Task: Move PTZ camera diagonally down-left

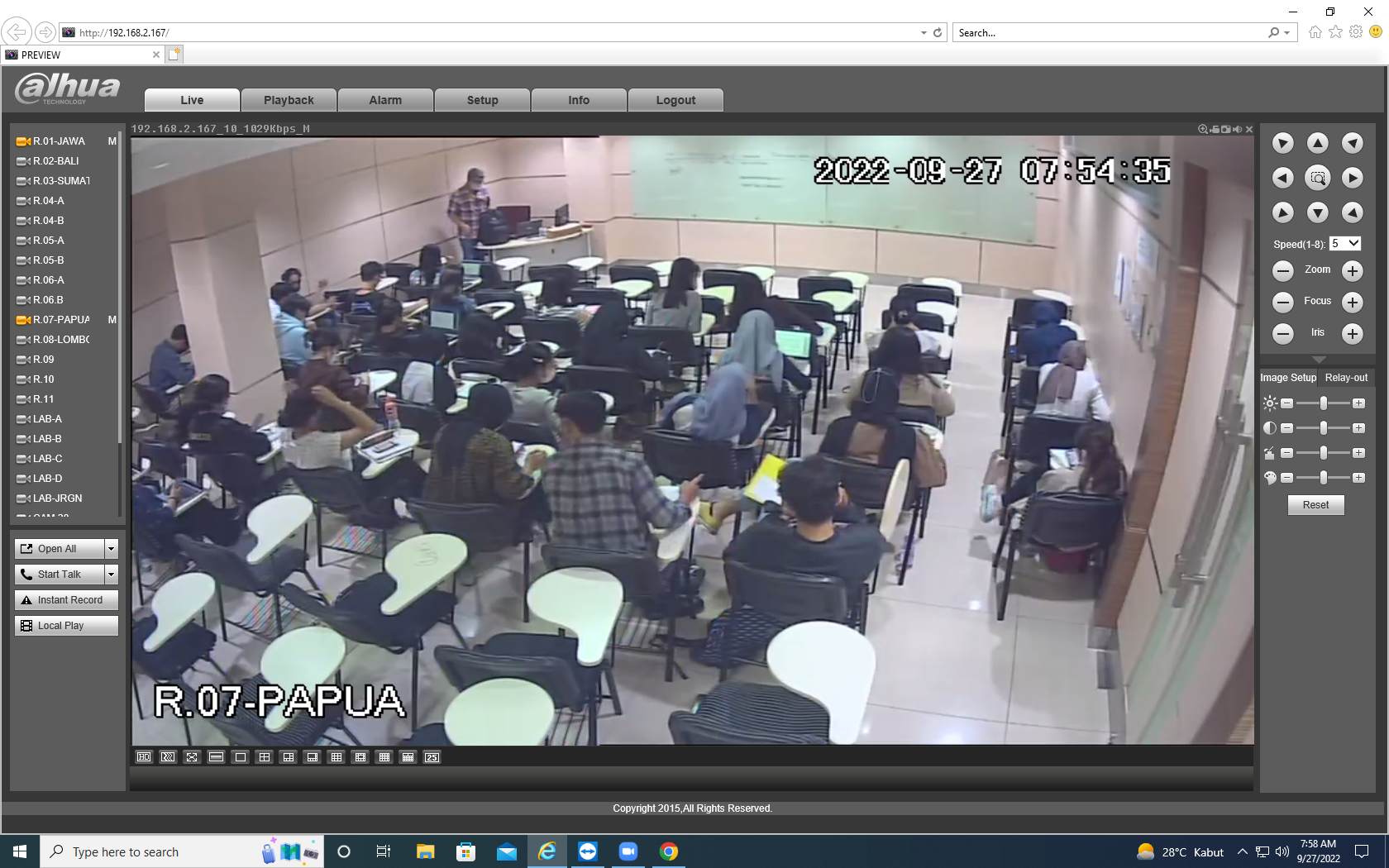Action: [1283, 212]
